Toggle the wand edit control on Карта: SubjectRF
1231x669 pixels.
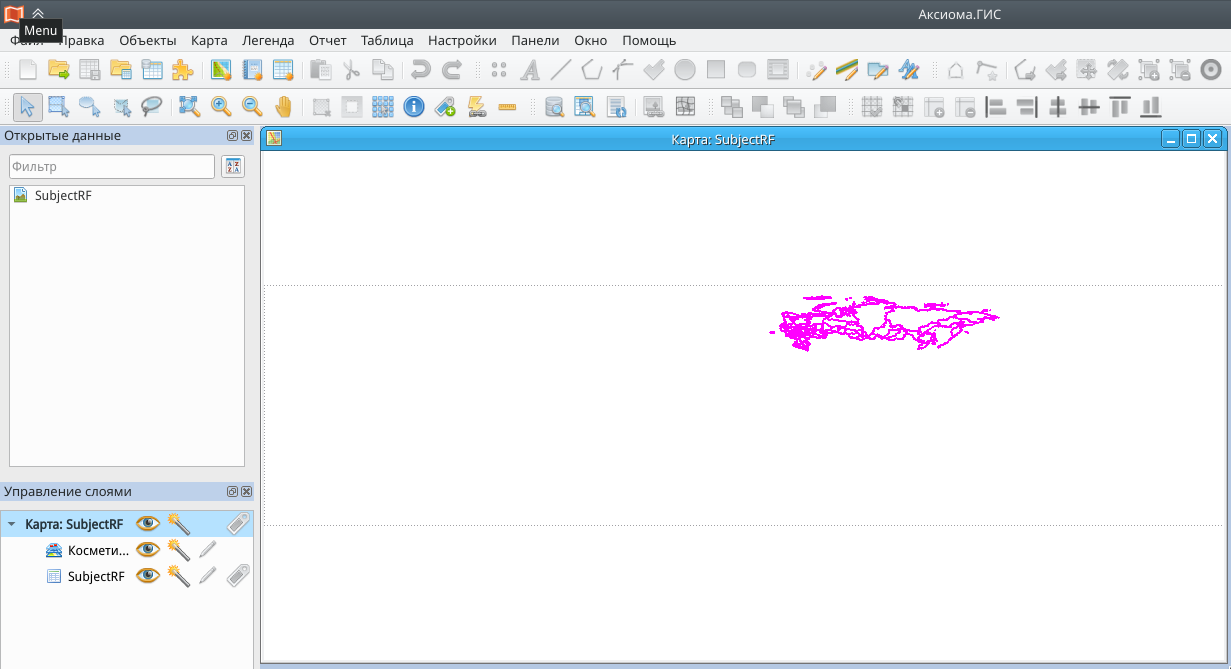(x=178, y=523)
